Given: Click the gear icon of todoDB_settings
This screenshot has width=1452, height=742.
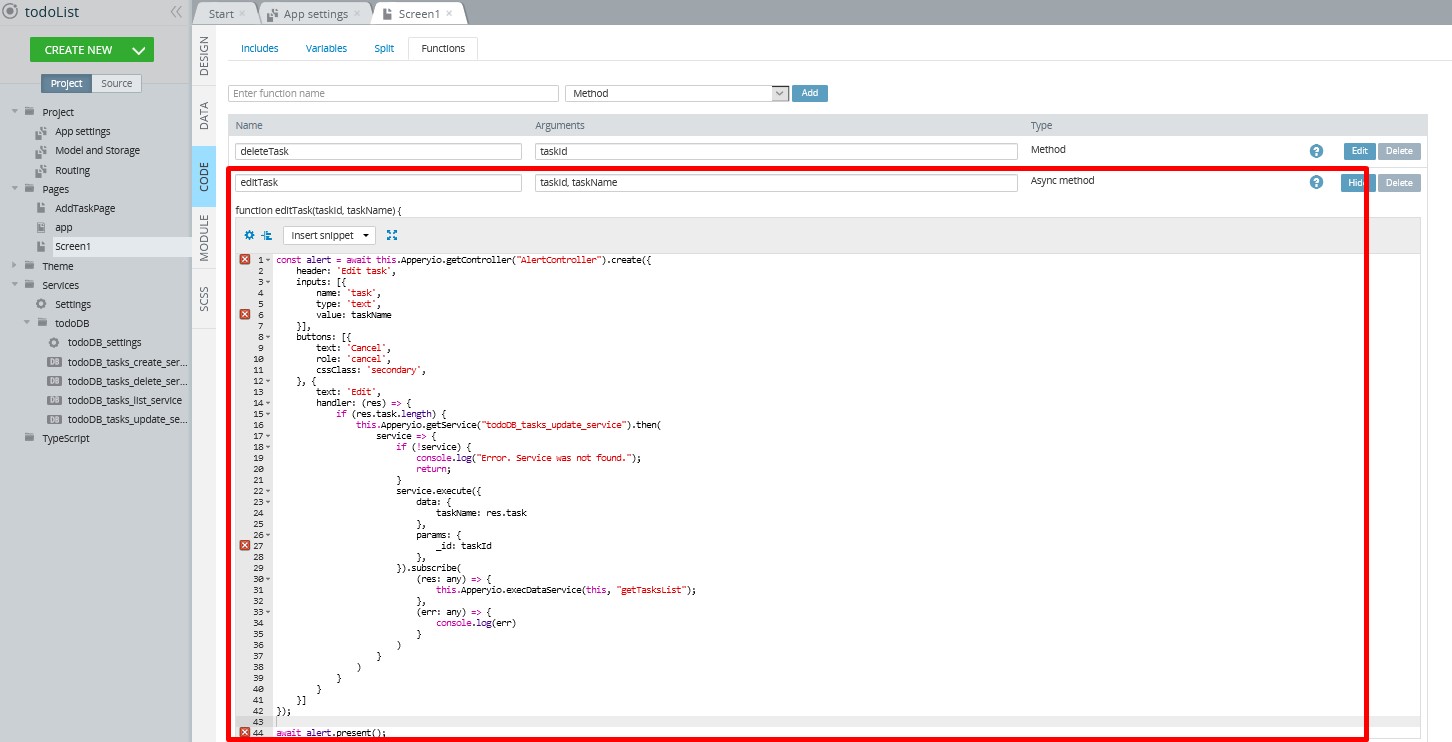Looking at the screenshot, I should tap(54, 342).
